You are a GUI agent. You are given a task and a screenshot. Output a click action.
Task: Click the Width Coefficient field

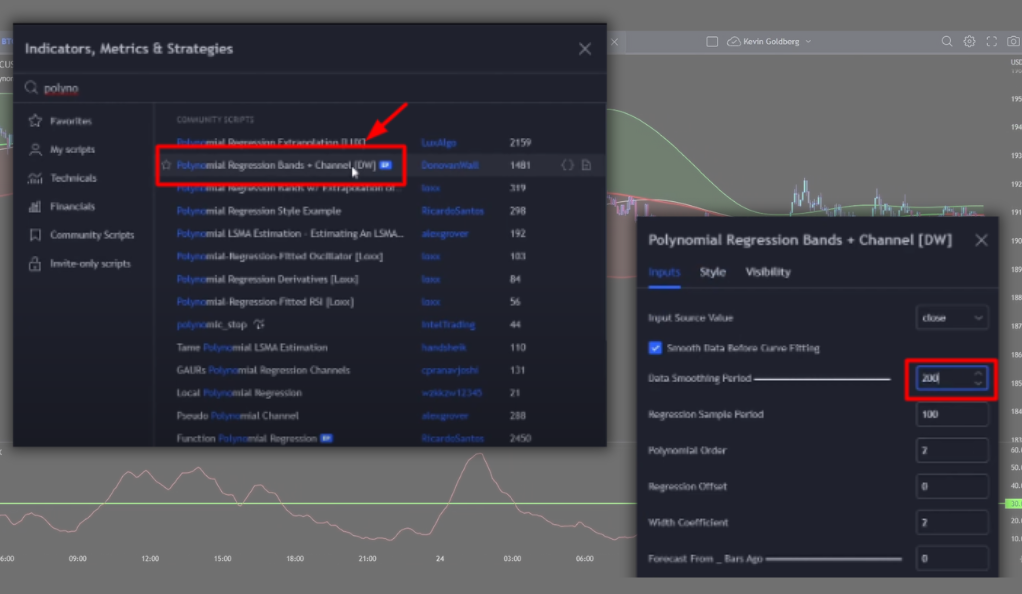[x=952, y=522]
